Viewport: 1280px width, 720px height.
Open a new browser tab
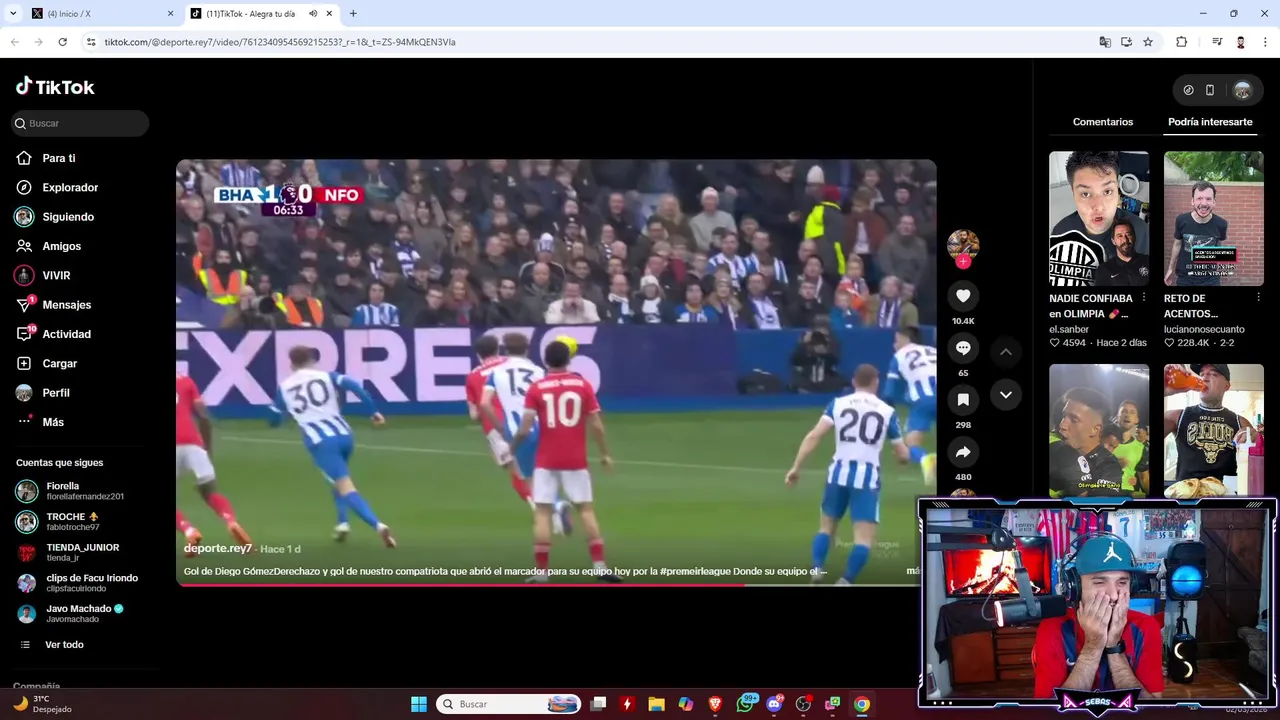point(353,14)
